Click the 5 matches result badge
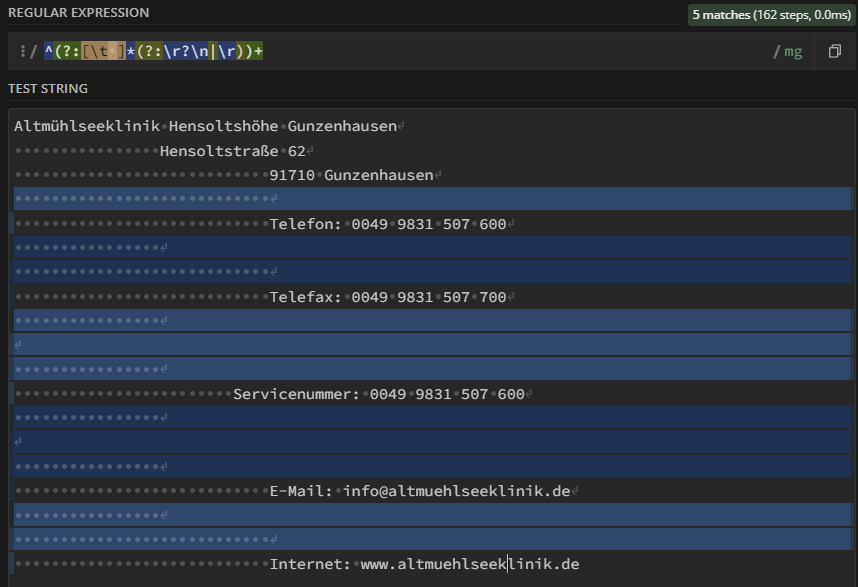The height and width of the screenshot is (587, 858). pos(770,15)
